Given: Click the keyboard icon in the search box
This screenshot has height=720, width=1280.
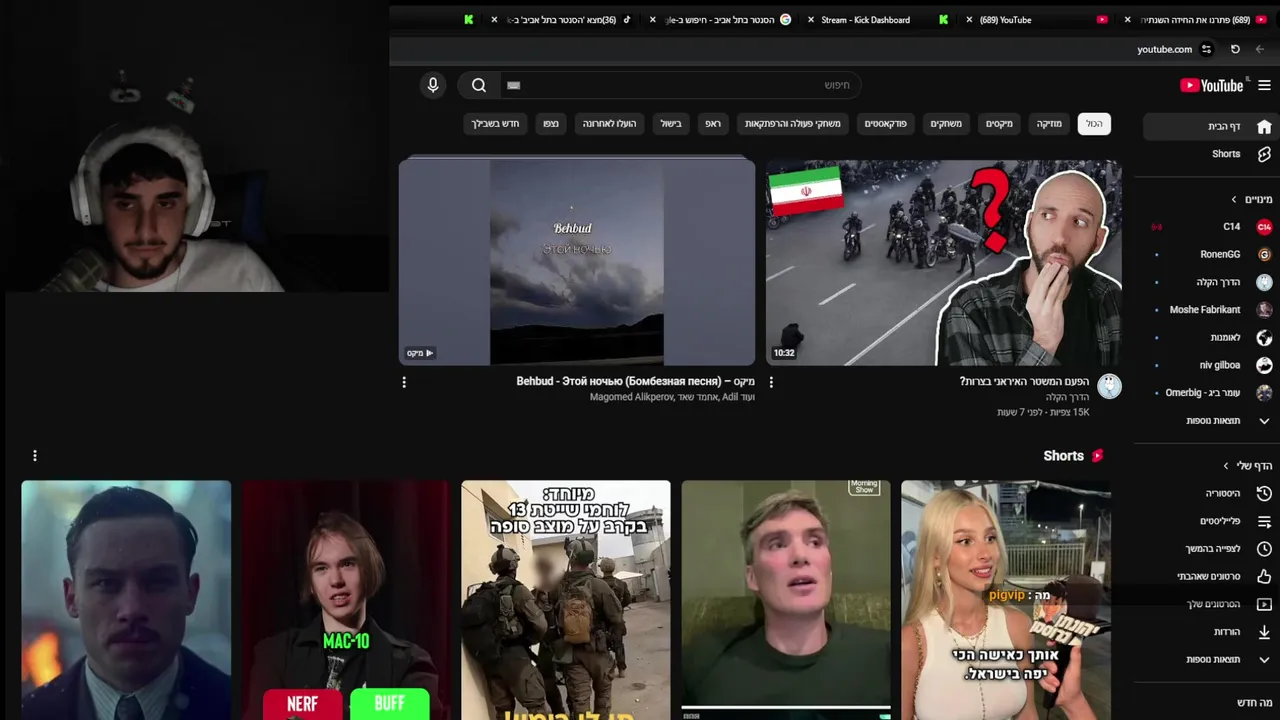Looking at the screenshot, I should [x=514, y=85].
